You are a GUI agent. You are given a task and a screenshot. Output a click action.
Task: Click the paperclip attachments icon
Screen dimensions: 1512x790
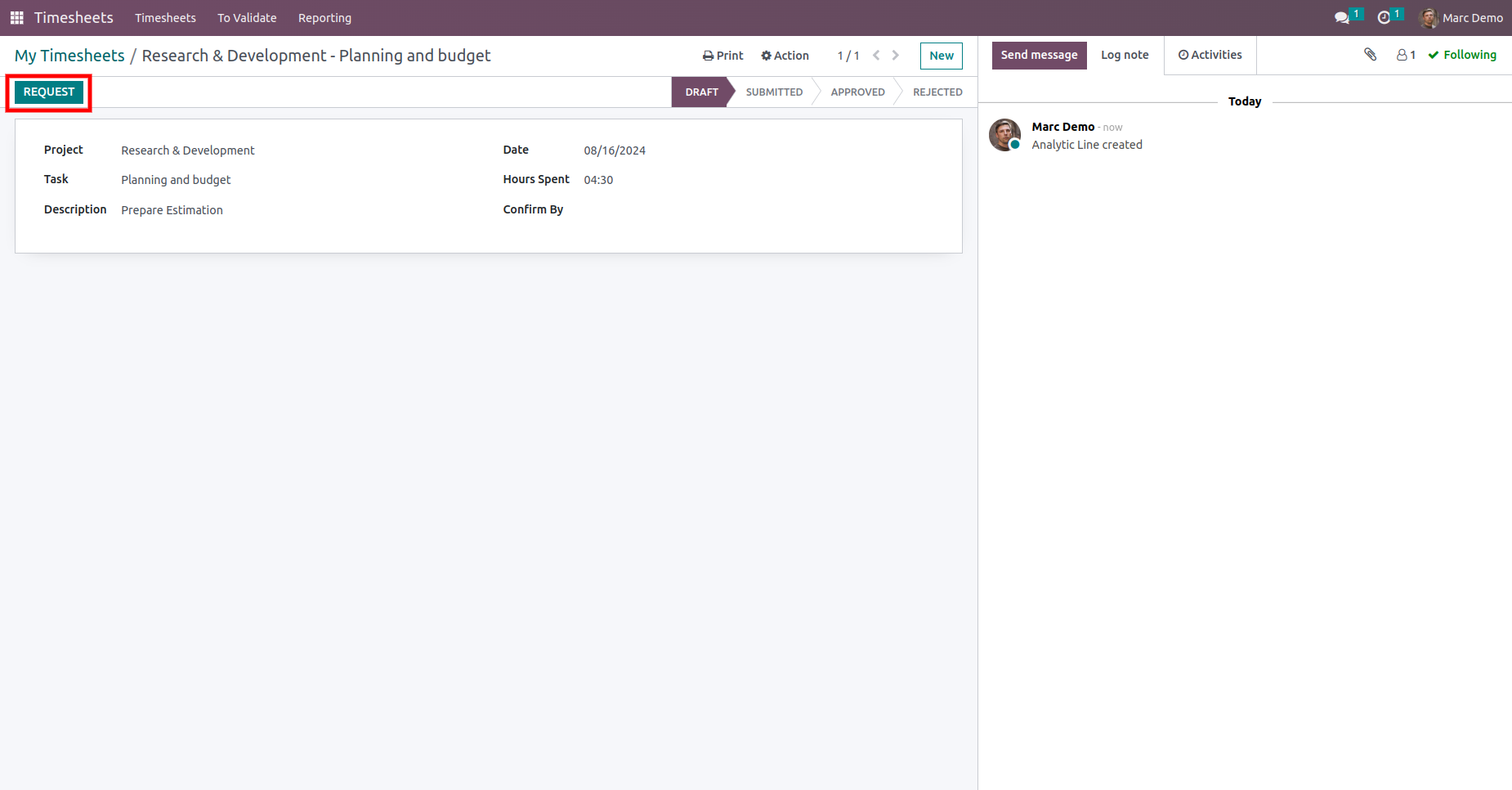(1371, 55)
